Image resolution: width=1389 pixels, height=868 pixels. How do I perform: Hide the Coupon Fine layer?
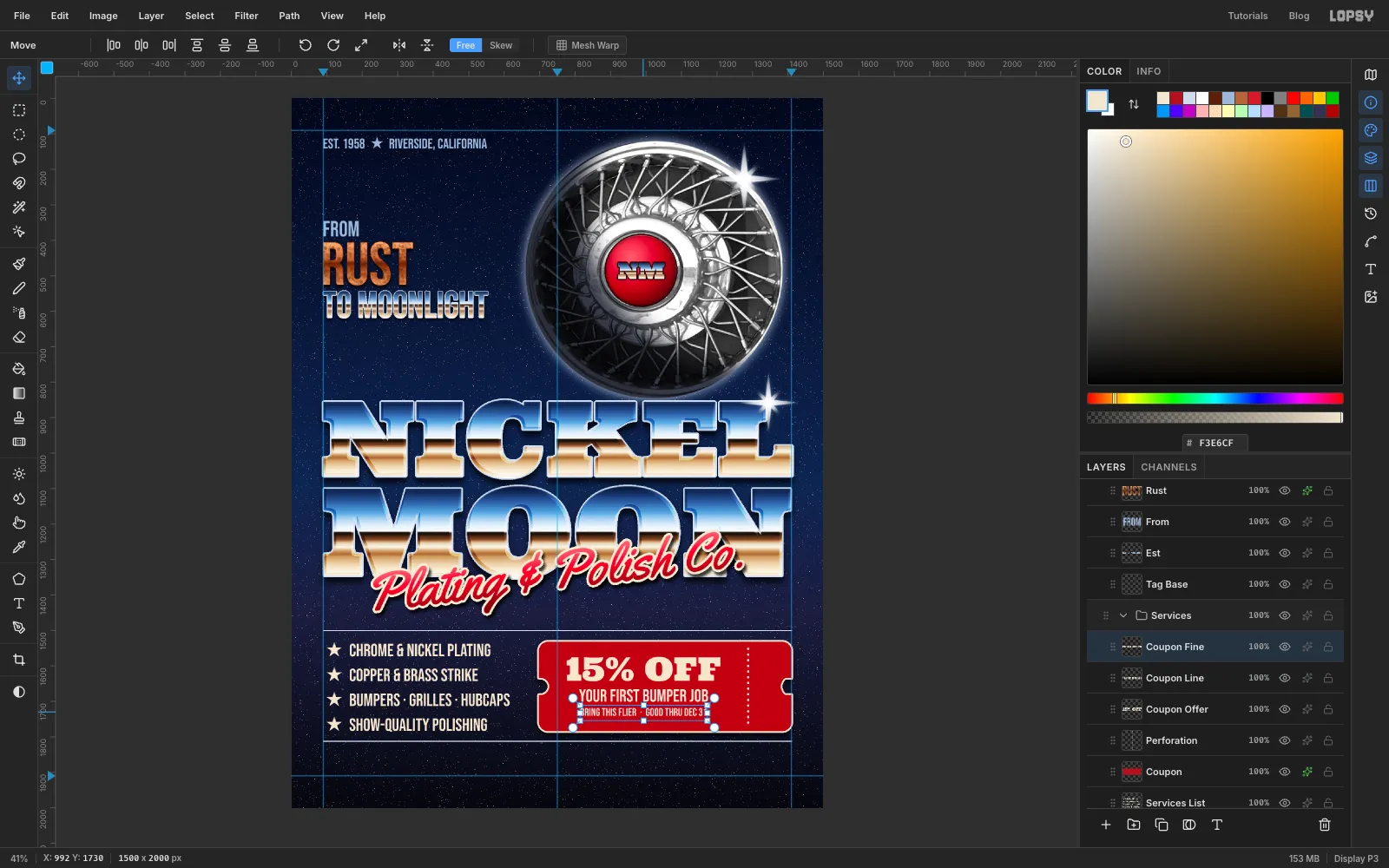click(x=1285, y=647)
